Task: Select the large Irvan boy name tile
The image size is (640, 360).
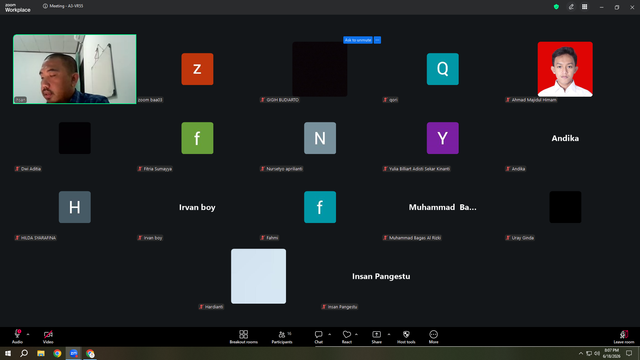Action: [197, 207]
